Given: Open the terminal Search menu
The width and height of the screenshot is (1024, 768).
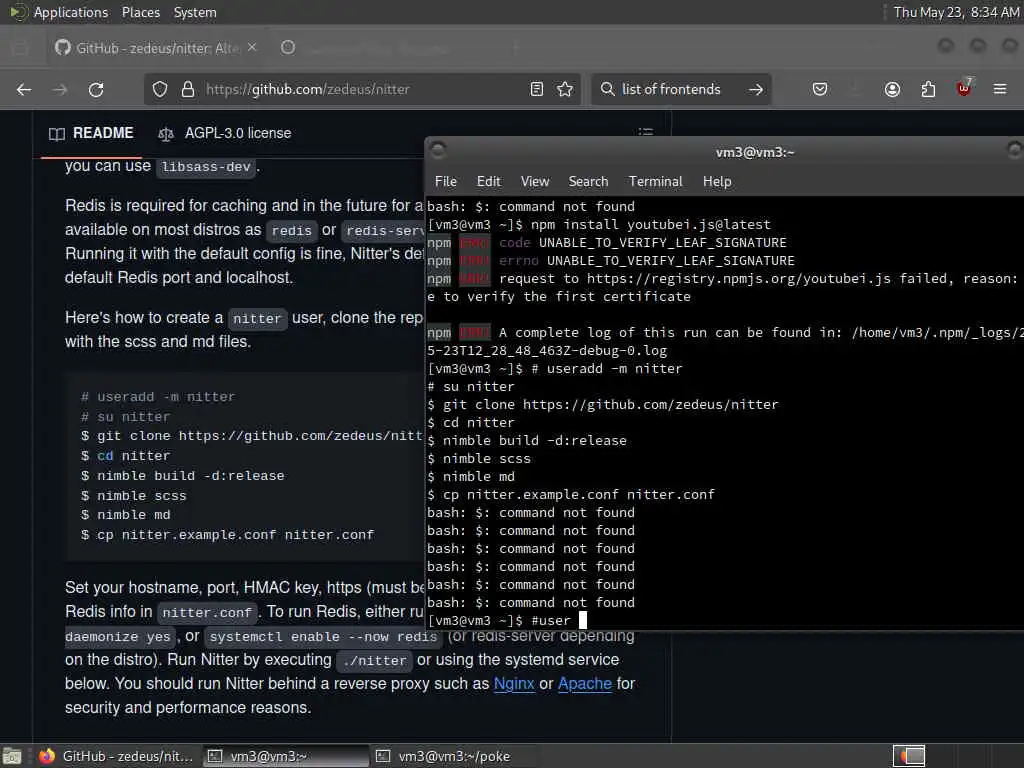Looking at the screenshot, I should pyautogui.click(x=588, y=182).
